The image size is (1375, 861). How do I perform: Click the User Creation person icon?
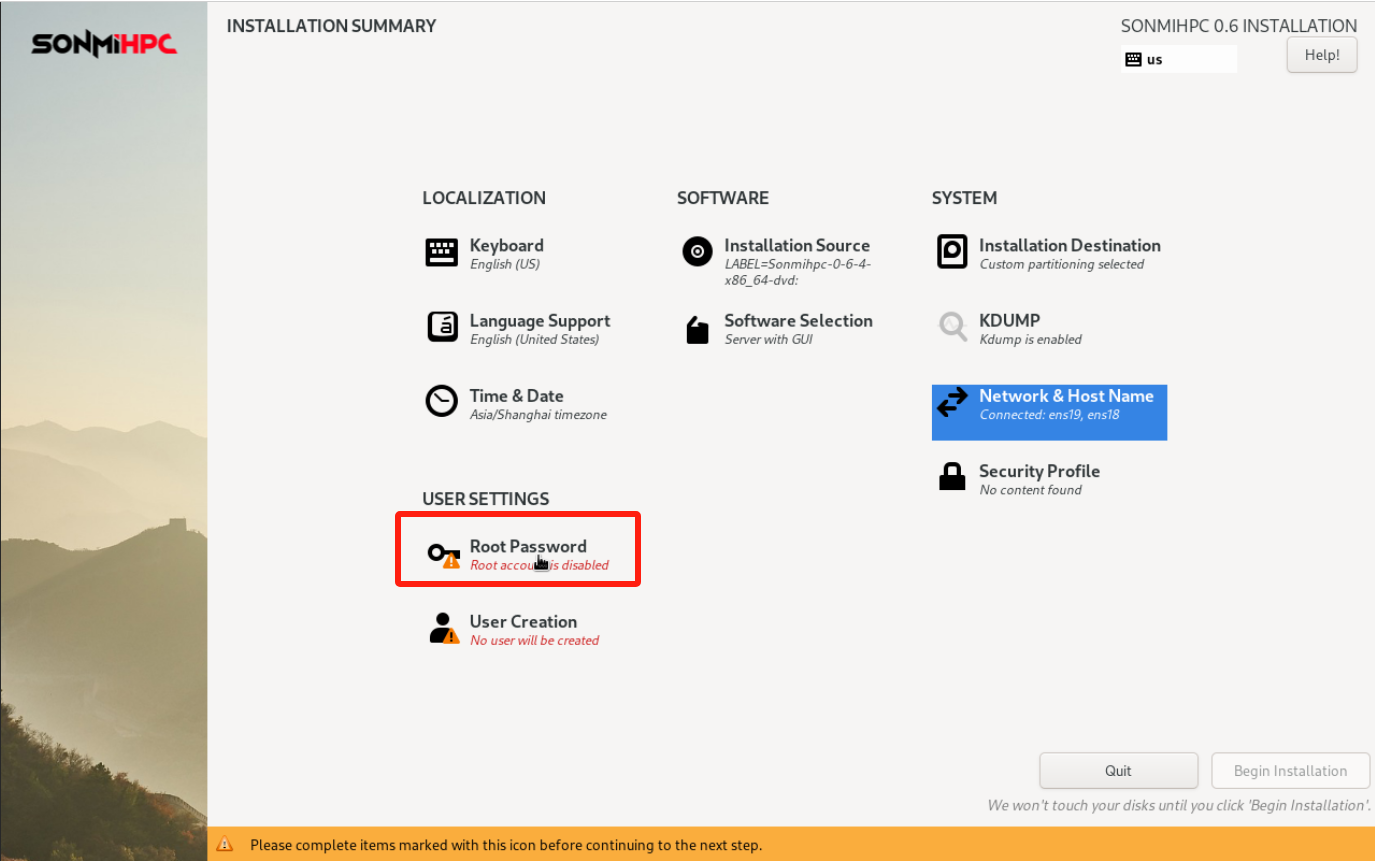click(x=443, y=628)
